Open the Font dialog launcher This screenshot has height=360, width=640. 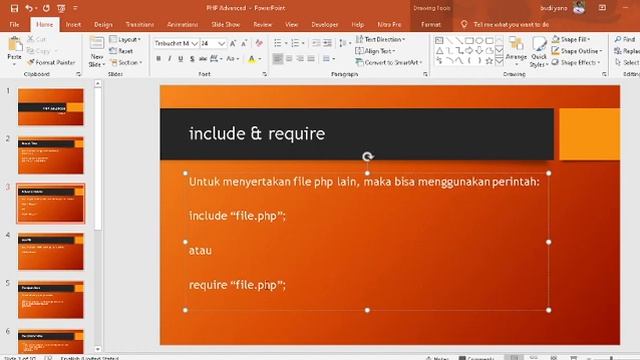[264, 74]
